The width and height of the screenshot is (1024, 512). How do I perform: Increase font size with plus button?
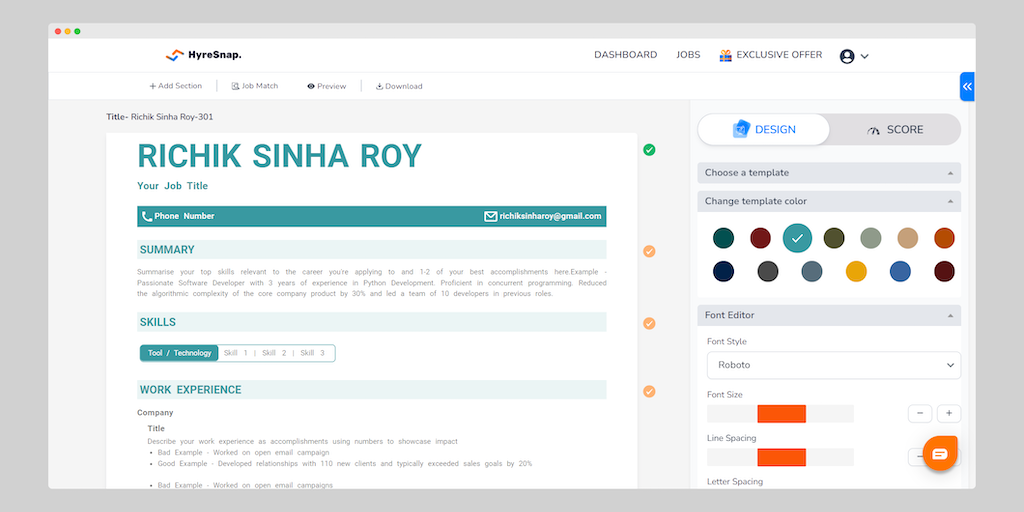pyautogui.click(x=949, y=413)
